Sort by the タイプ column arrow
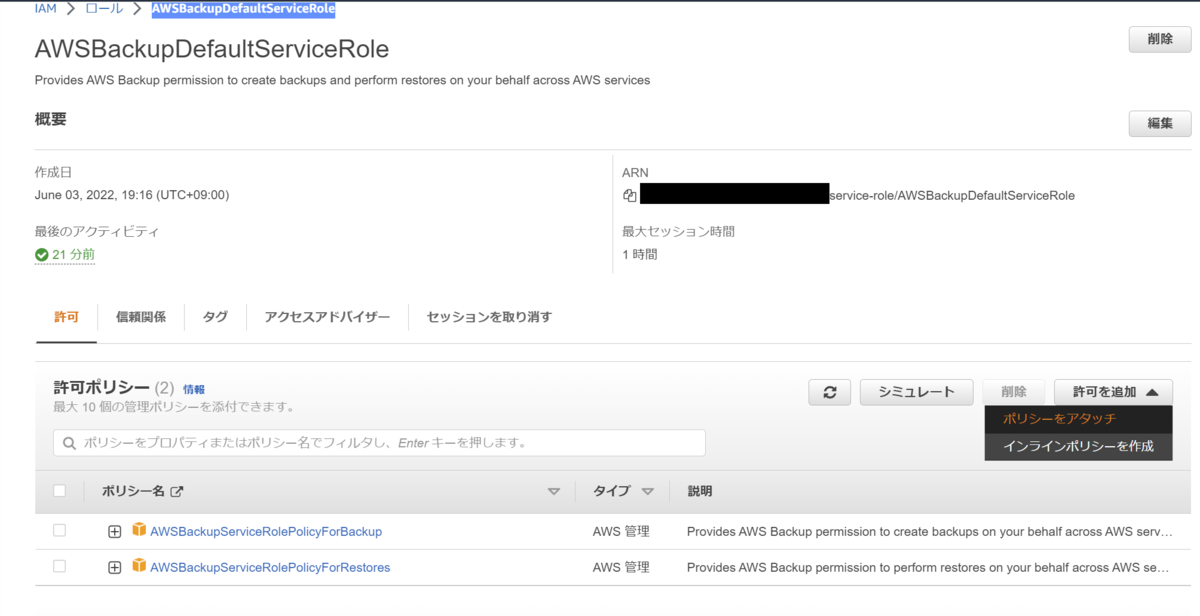 point(647,492)
